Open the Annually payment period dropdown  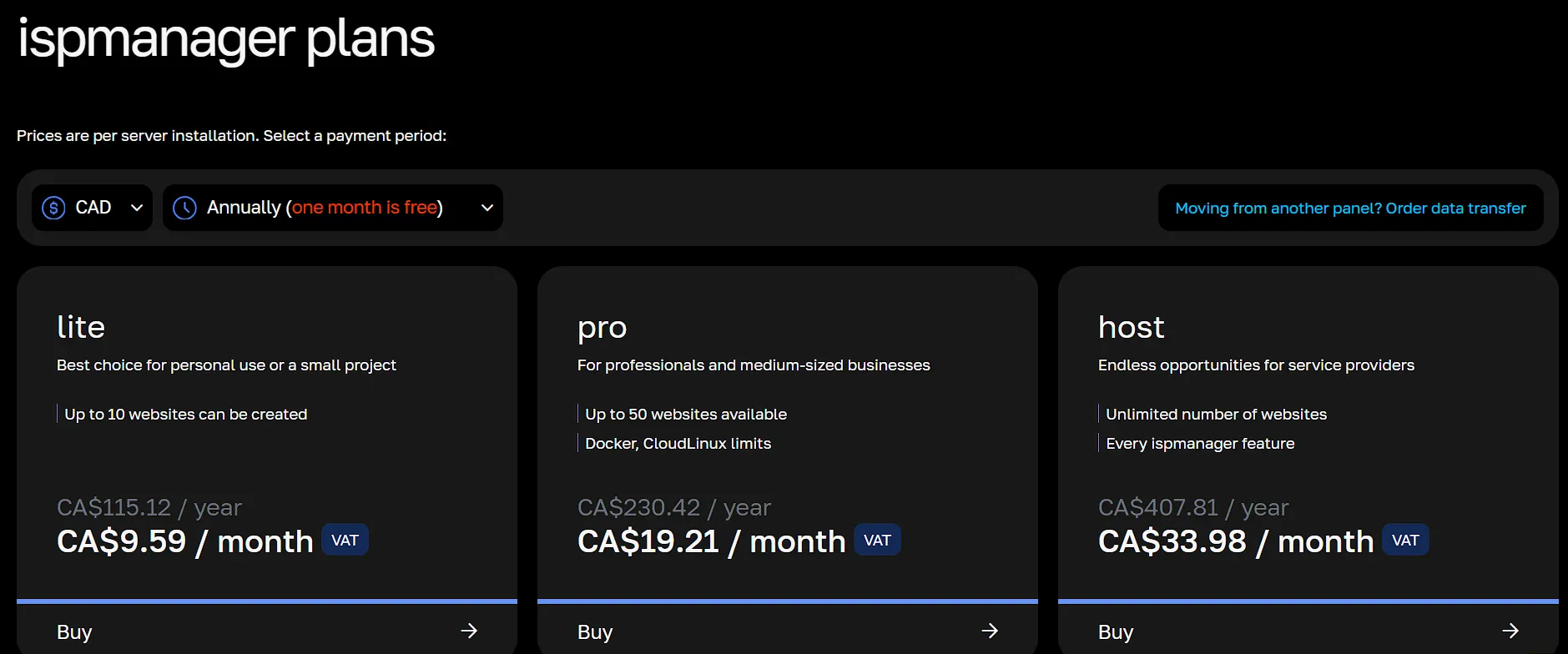coord(332,208)
